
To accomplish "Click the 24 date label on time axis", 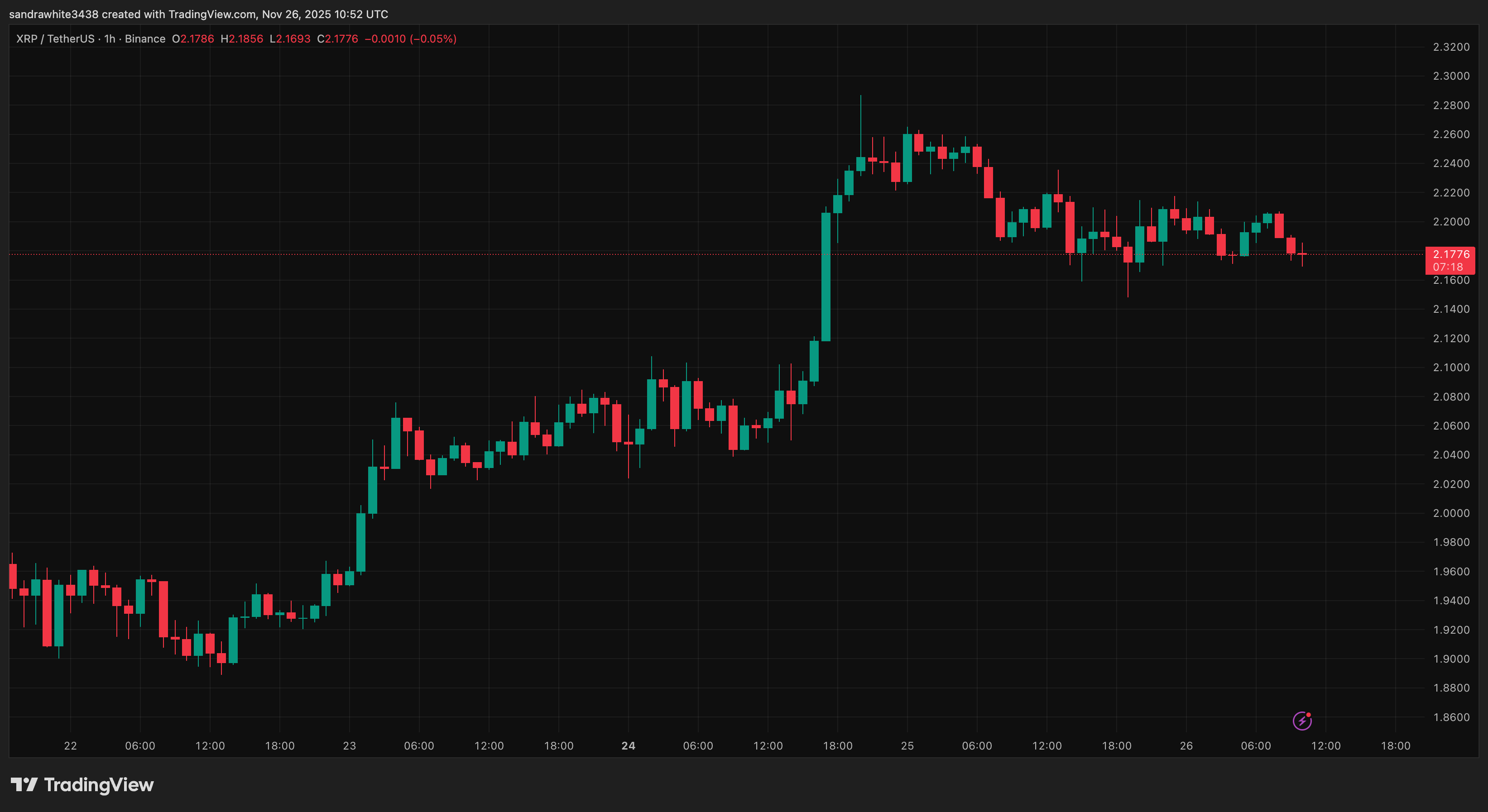I will coord(628,745).
